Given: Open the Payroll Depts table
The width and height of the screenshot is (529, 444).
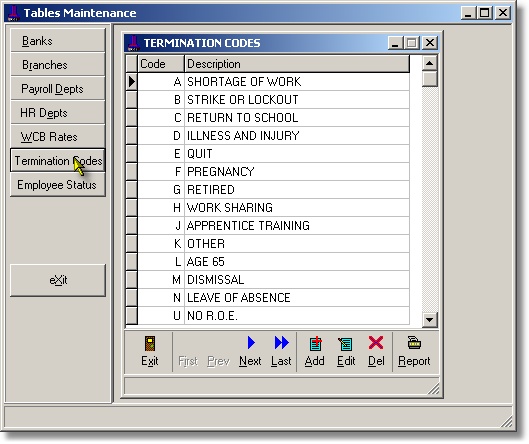Looking at the screenshot, I should [58, 89].
